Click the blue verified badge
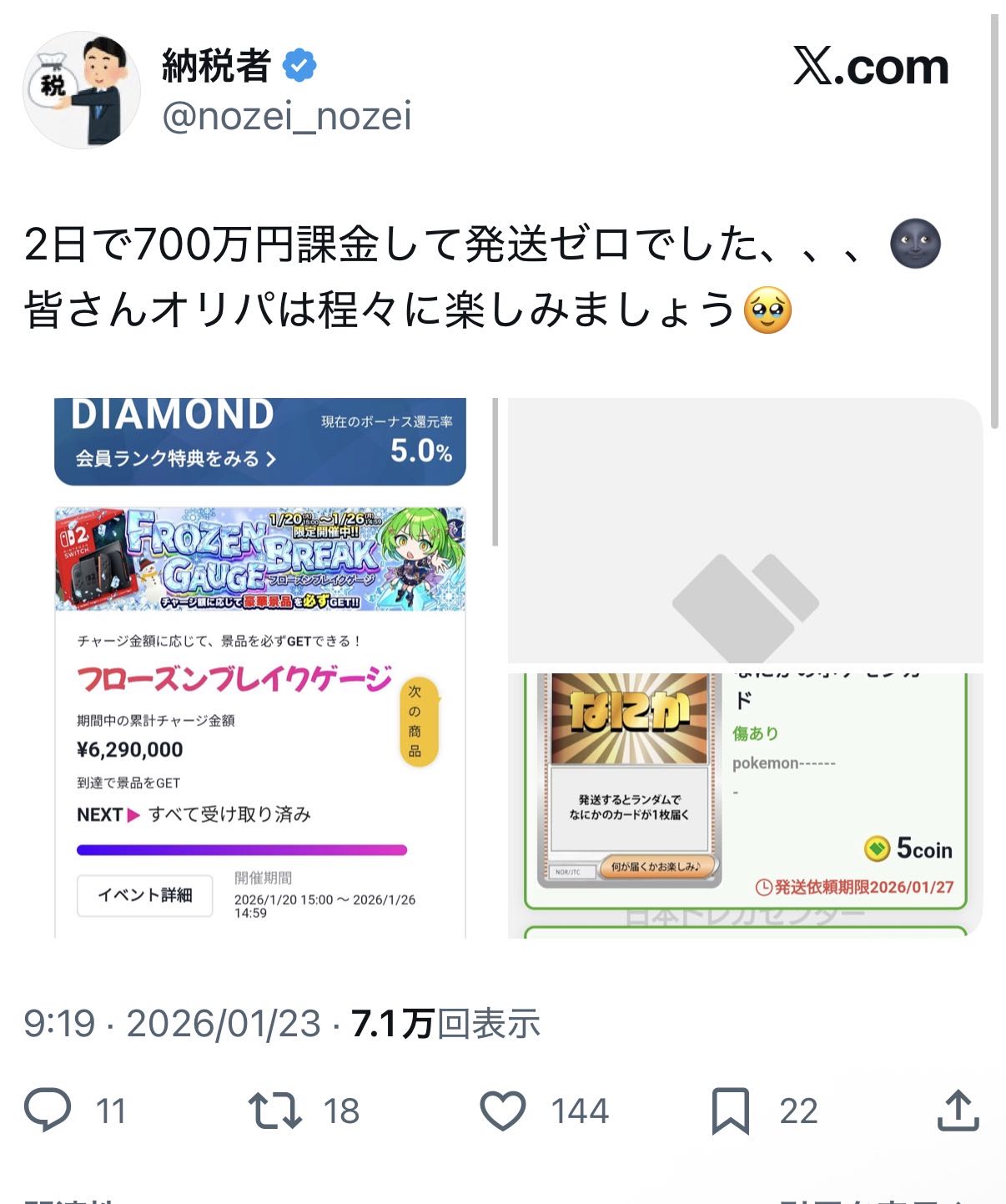1006x1204 pixels. pos(299,65)
